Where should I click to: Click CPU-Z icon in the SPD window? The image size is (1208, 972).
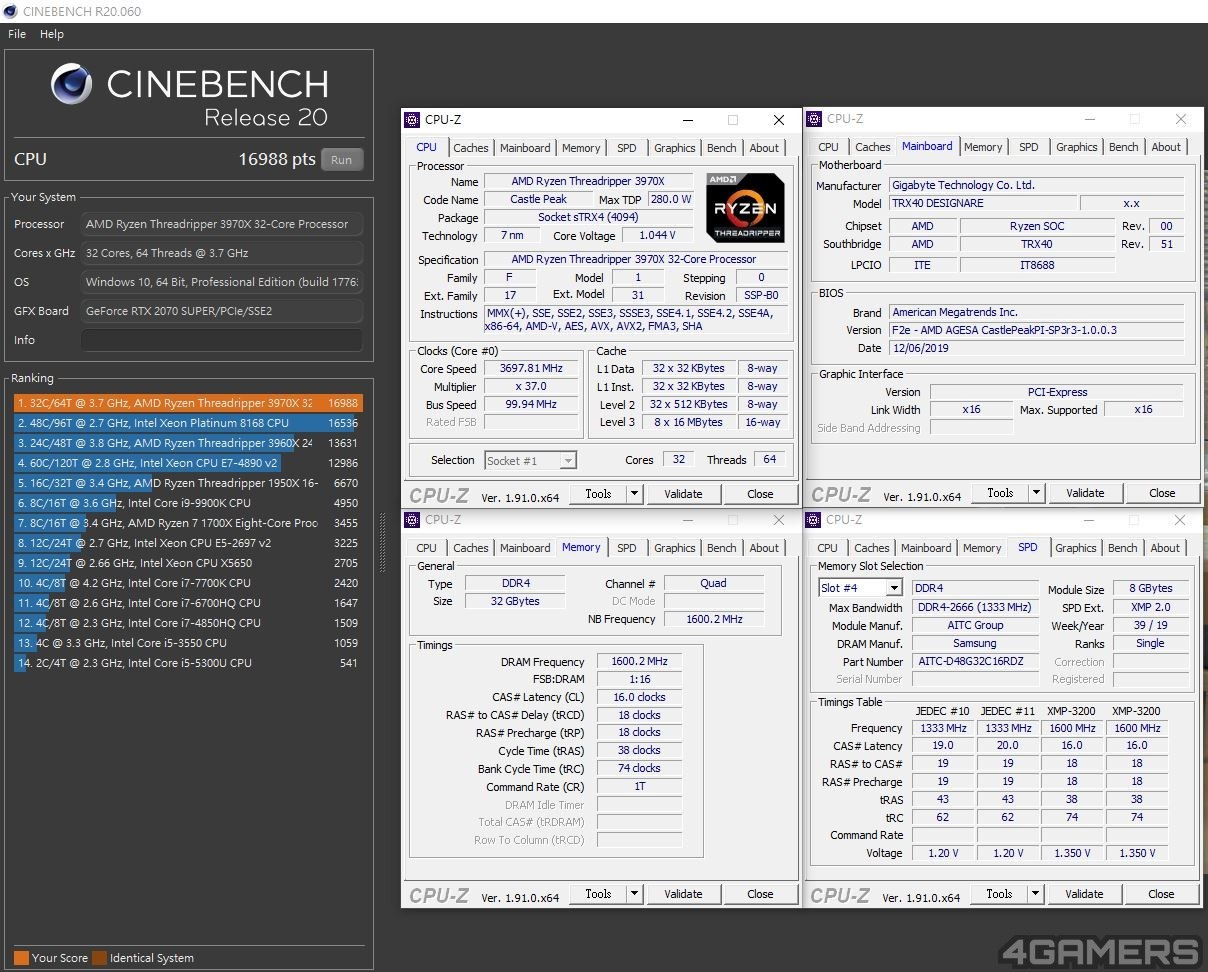tap(814, 520)
